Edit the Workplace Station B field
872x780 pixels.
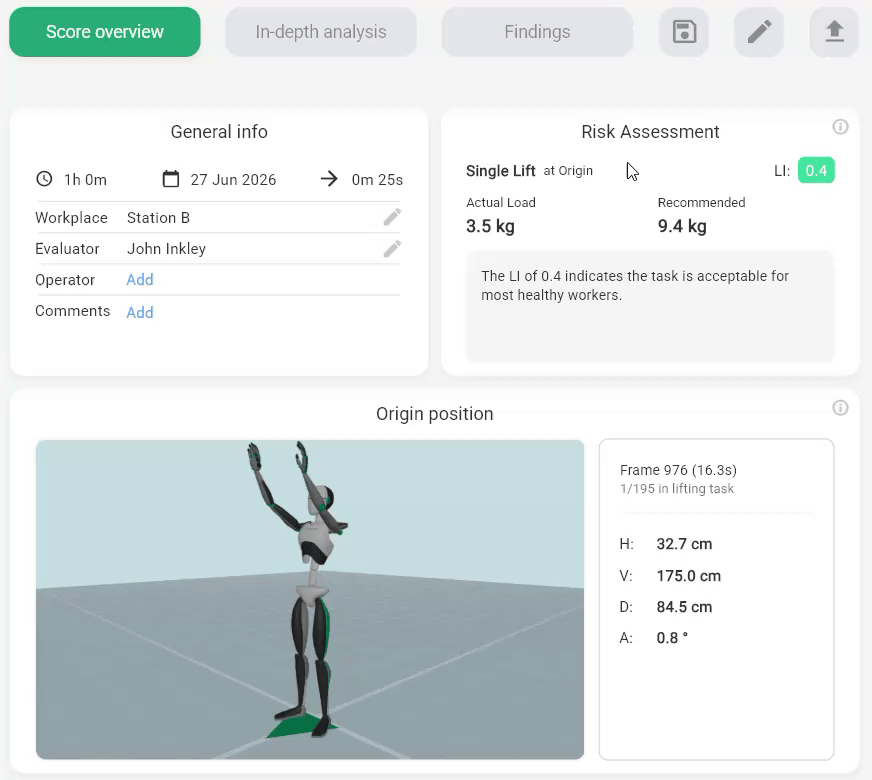[x=392, y=217]
